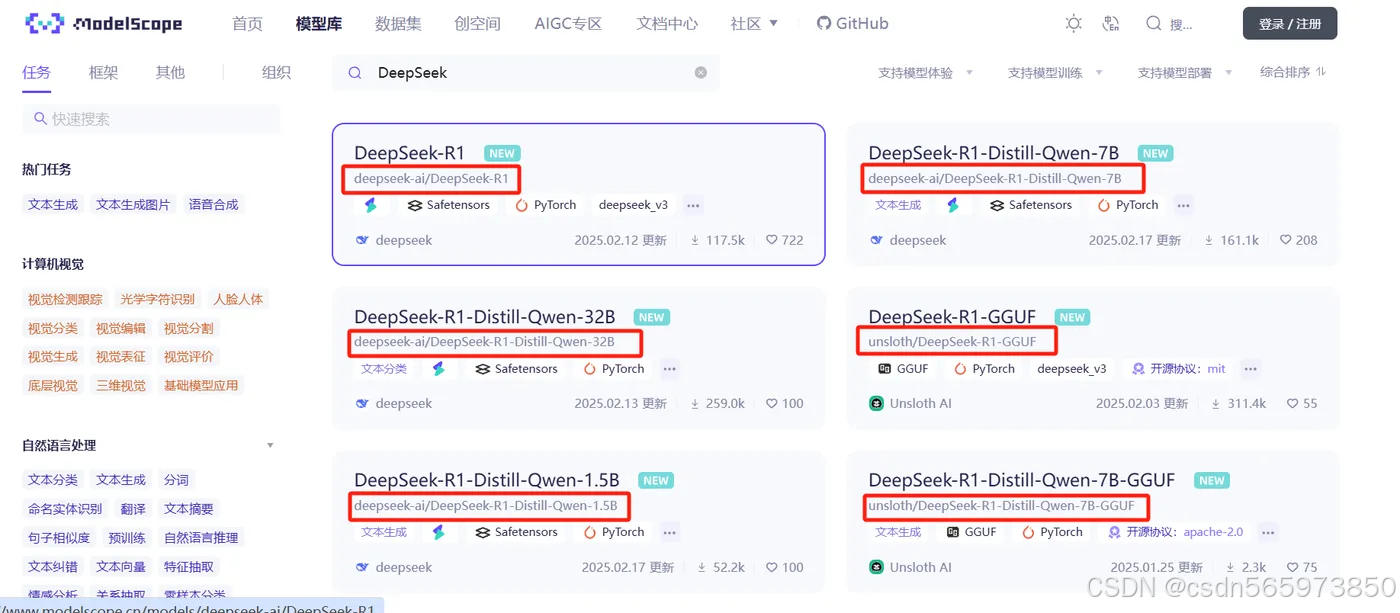Select the 语音合成 hot task tag

pyautogui.click(x=214, y=204)
